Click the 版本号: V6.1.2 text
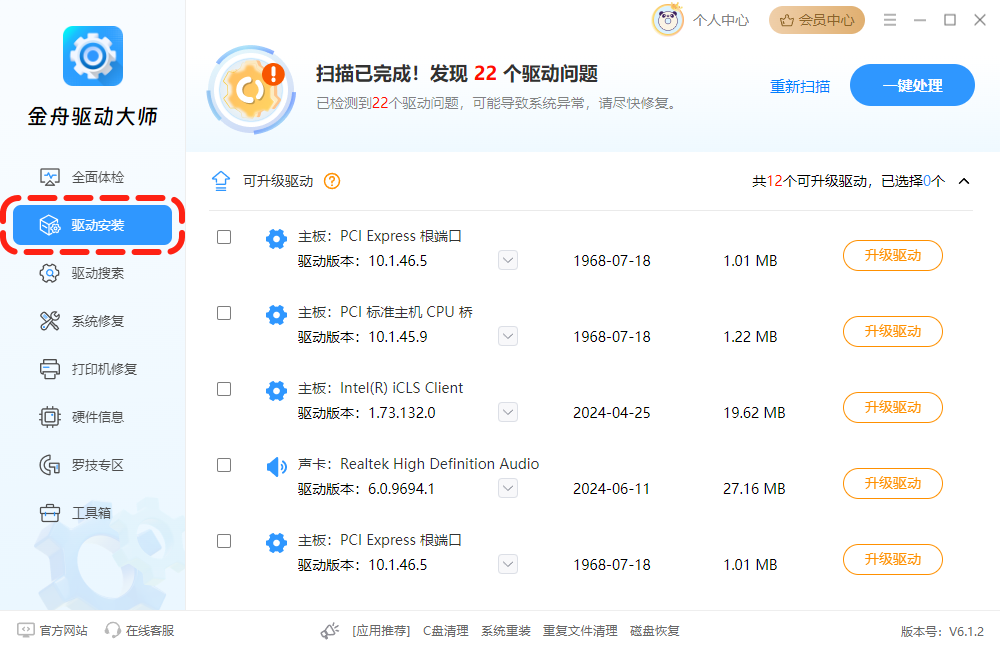1000x650 pixels. tap(942, 632)
